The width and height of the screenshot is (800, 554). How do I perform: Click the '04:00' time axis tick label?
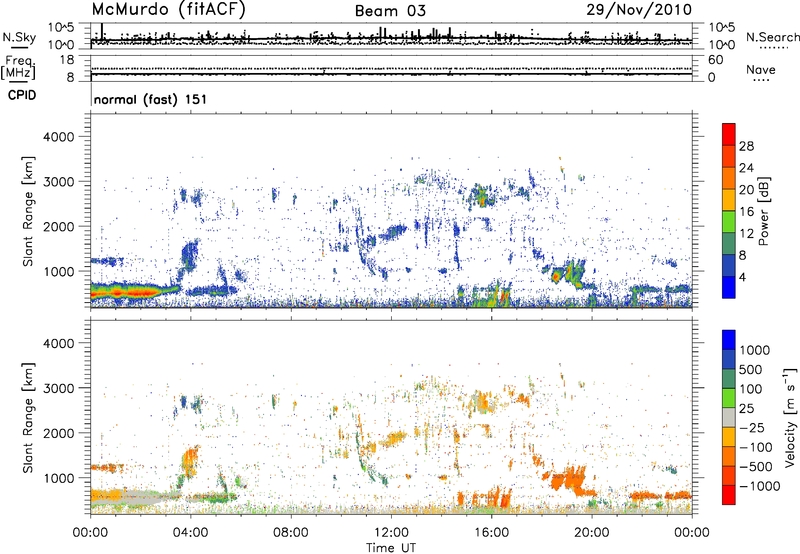click(x=190, y=533)
